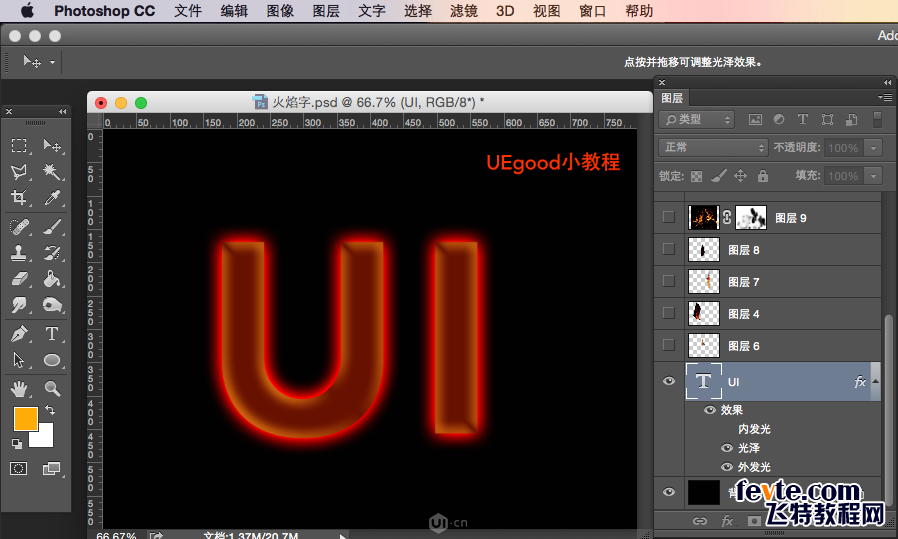This screenshot has width=898, height=539.
Task: Select the Move tool in toolbox
Action: point(52,145)
